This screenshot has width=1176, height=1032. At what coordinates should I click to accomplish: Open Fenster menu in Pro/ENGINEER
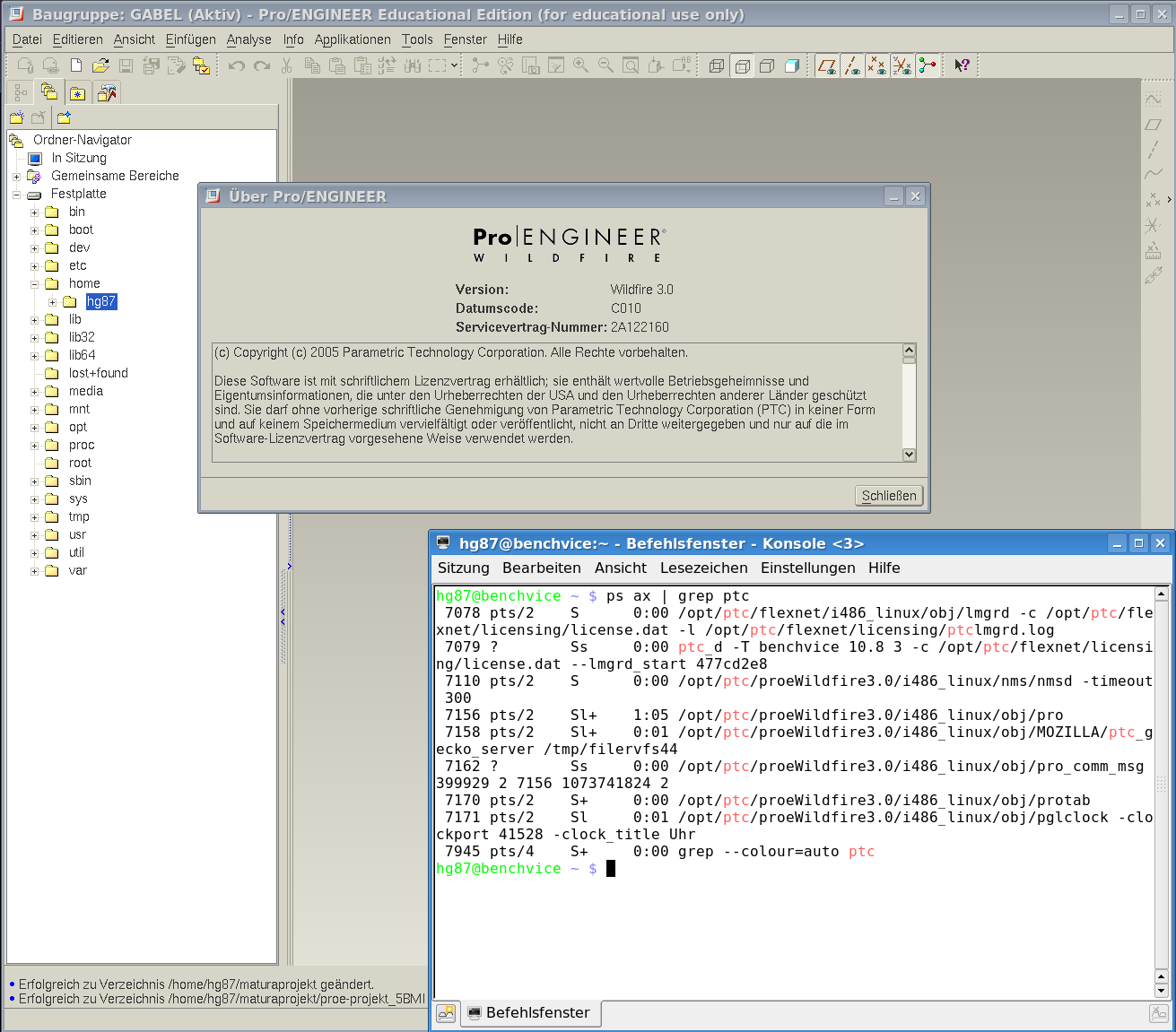coord(465,39)
